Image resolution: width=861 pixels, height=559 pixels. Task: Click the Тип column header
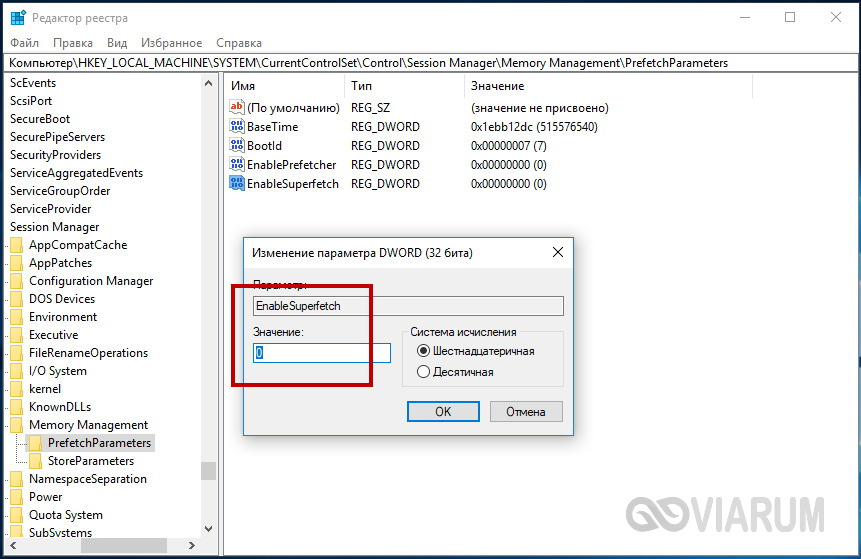(x=361, y=86)
